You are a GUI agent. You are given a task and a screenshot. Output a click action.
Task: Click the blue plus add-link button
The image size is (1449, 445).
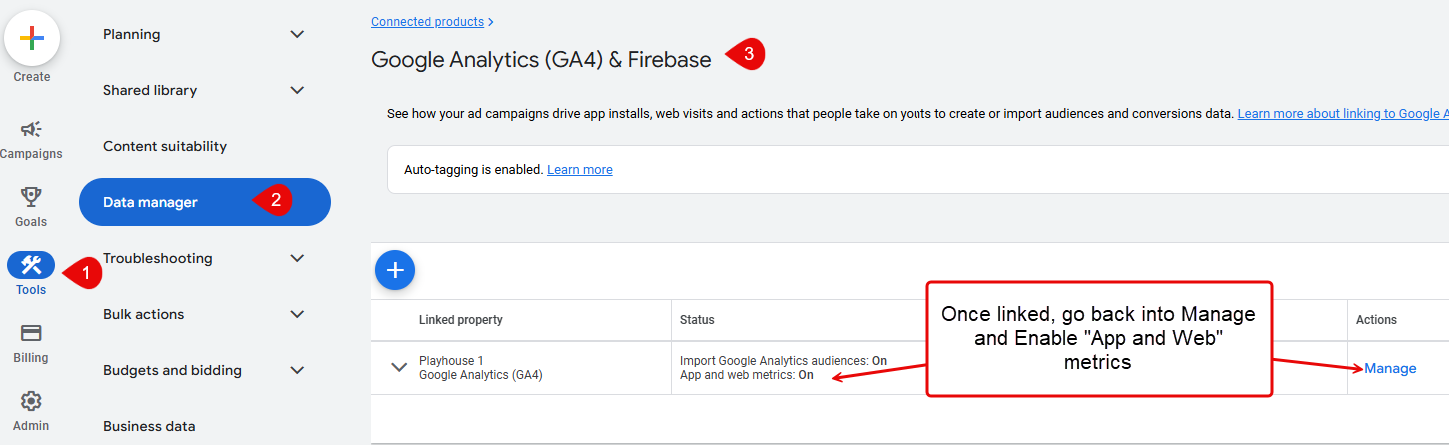coord(395,270)
